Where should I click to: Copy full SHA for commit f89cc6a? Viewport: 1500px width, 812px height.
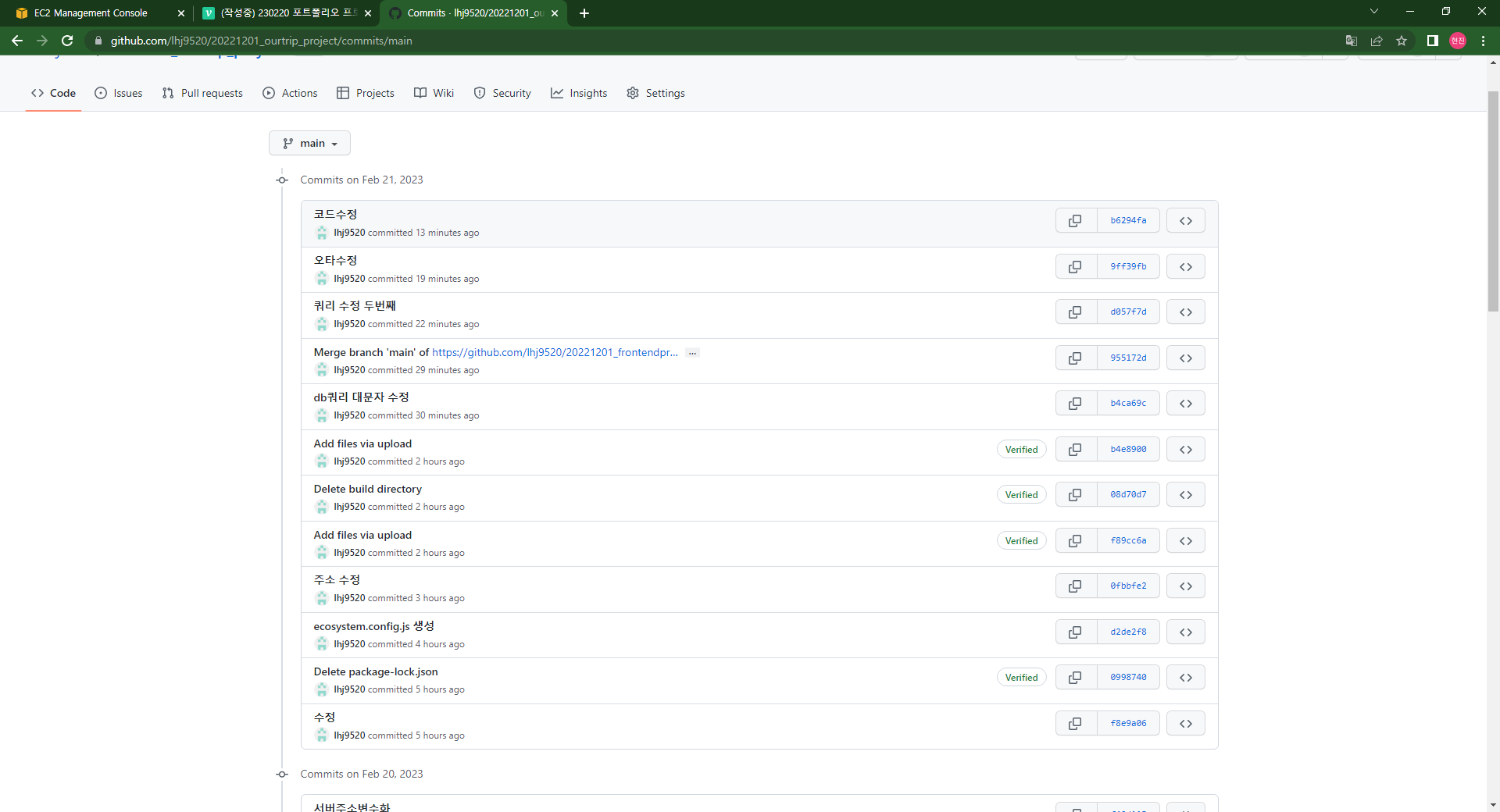coord(1076,541)
